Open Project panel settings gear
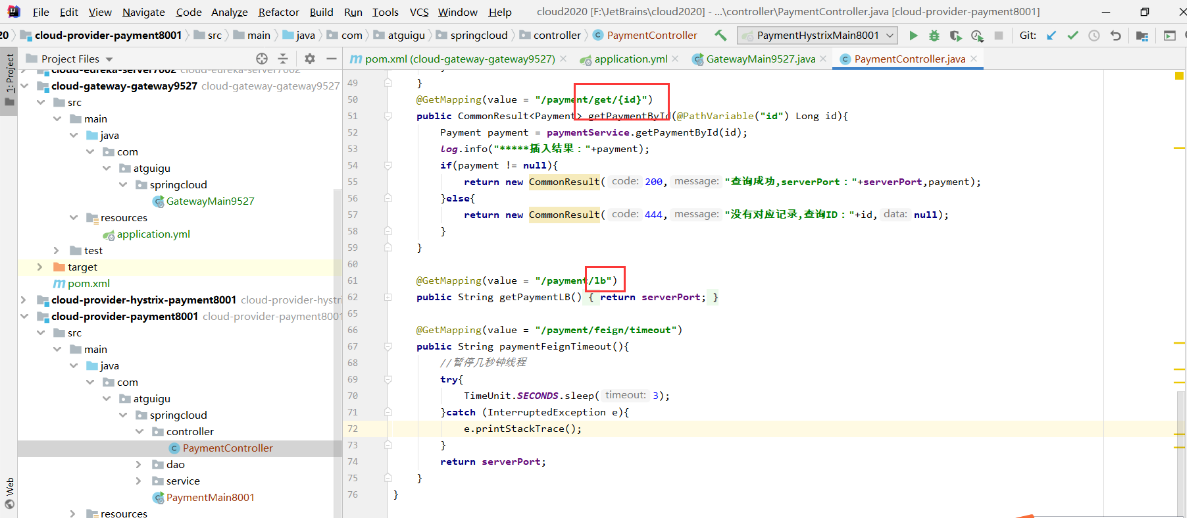Image resolution: width=1187 pixels, height=518 pixels. coord(309,59)
